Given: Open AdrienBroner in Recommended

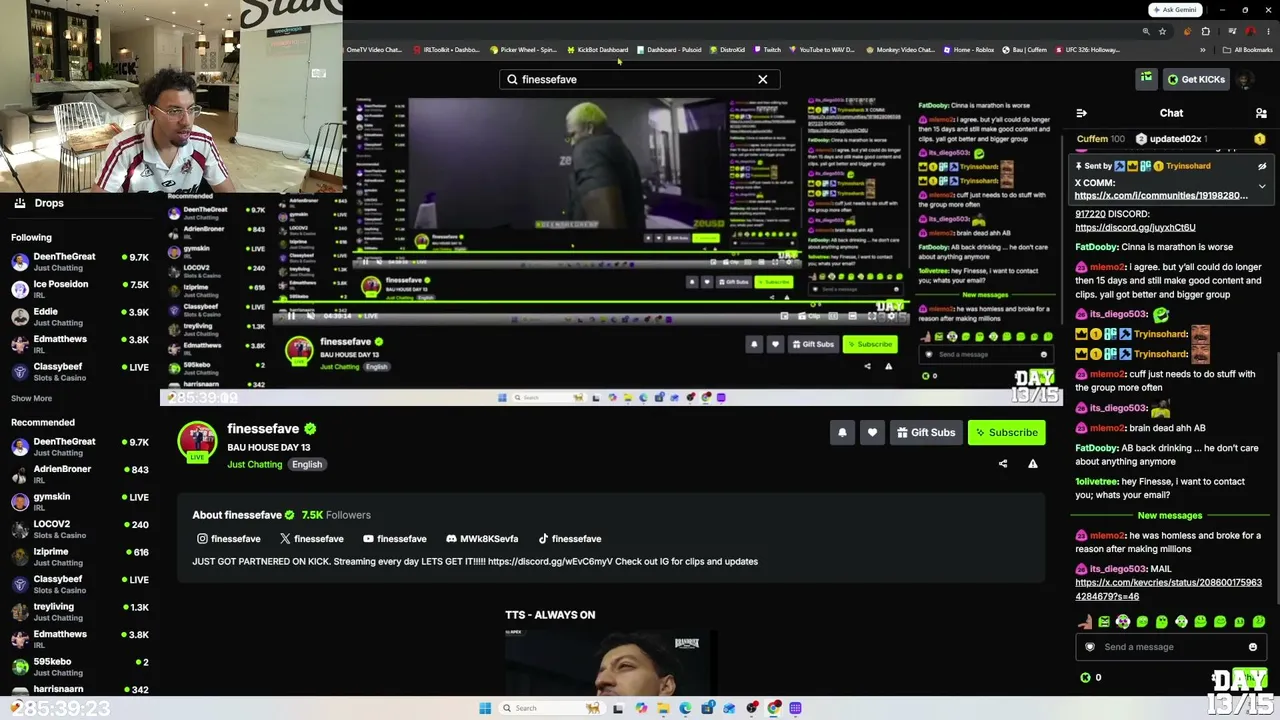Looking at the screenshot, I should pyautogui.click(x=80, y=474).
